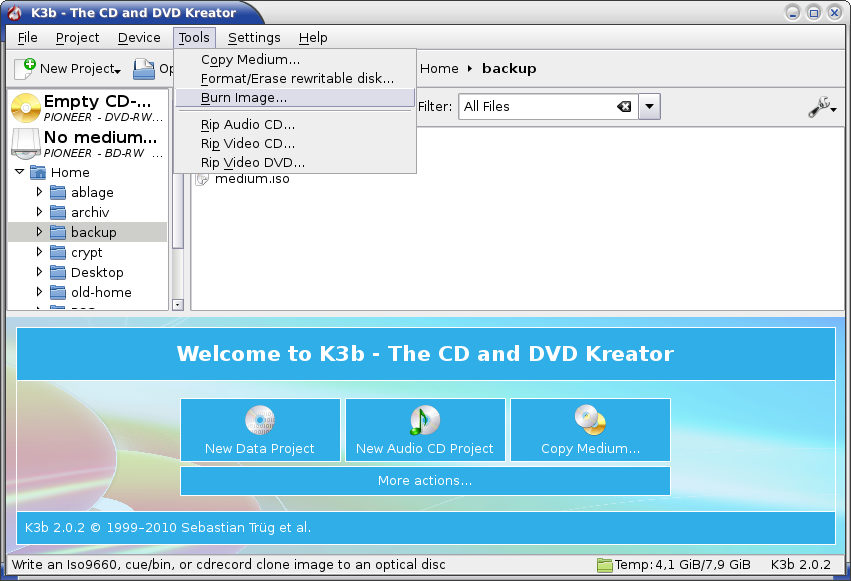851x581 pixels.
Task: Click the Temp folder icon in status bar
Action: tap(604, 565)
